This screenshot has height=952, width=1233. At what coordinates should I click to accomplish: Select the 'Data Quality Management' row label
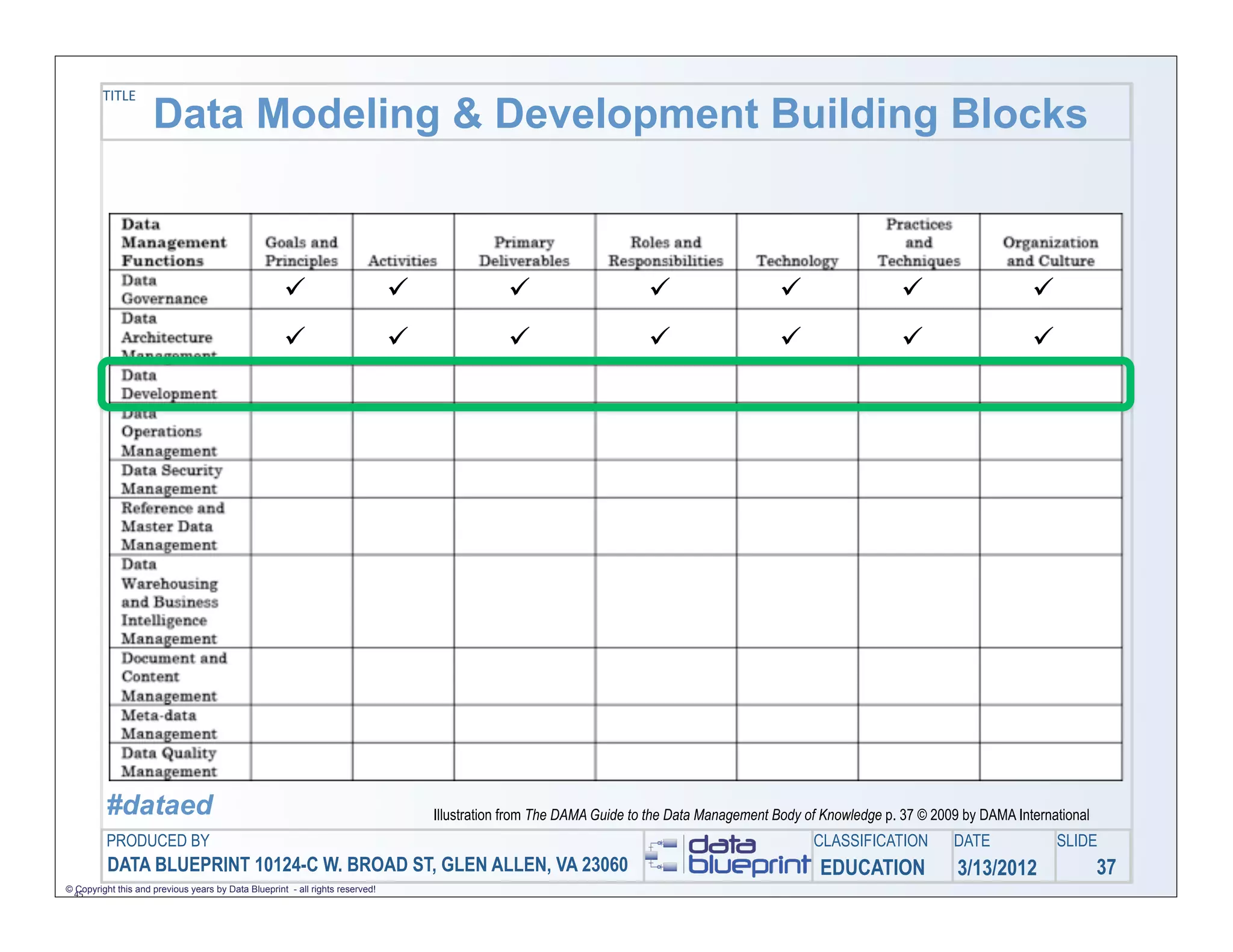[x=169, y=762]
